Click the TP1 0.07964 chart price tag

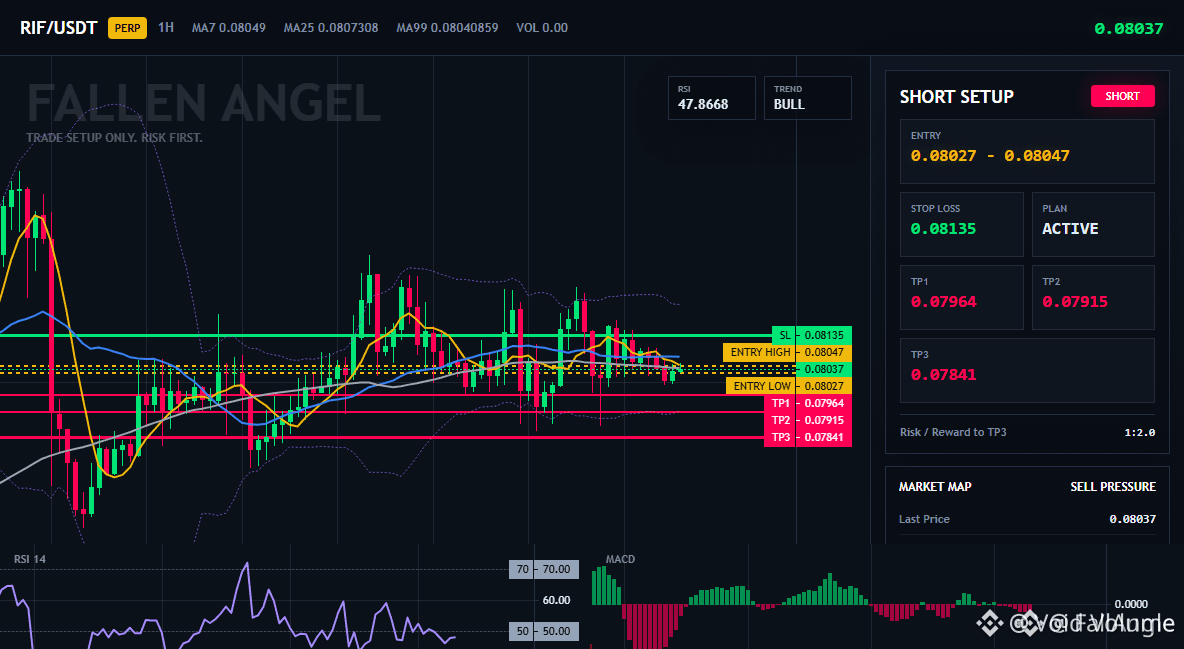pos(808,403)
